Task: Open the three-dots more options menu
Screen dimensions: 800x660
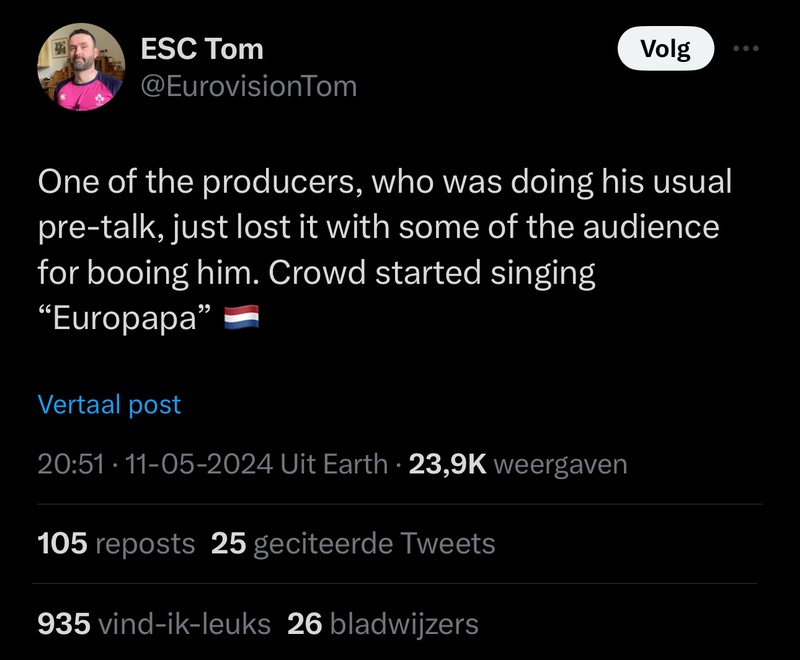Action: pos(746,48)
